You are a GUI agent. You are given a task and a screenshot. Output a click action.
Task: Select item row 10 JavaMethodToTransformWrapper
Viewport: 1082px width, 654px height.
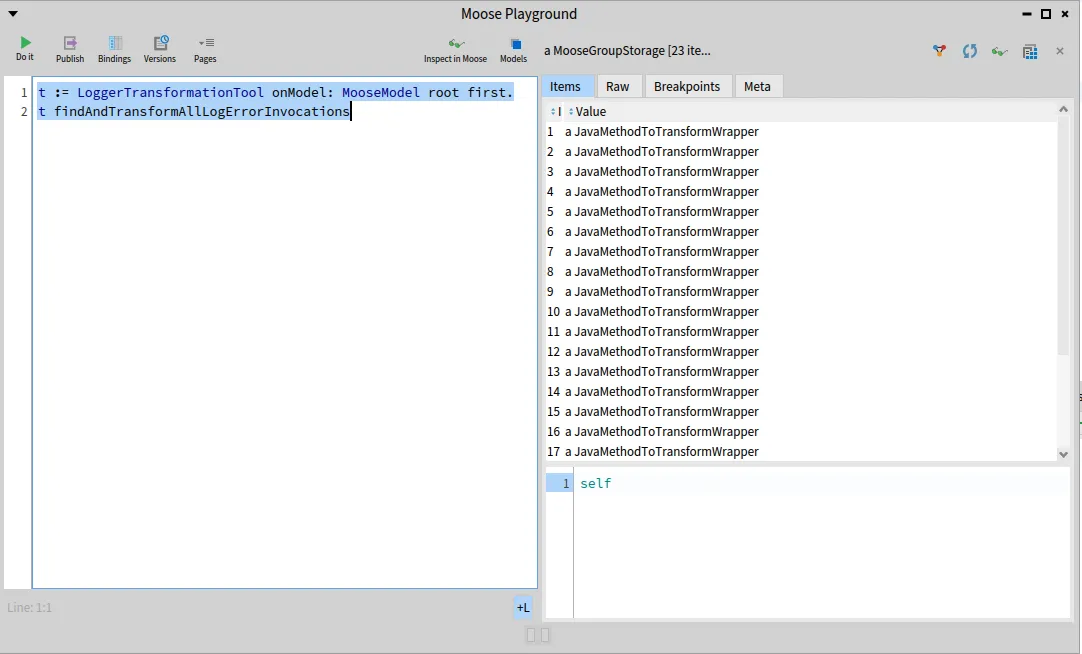click(801, 312)
